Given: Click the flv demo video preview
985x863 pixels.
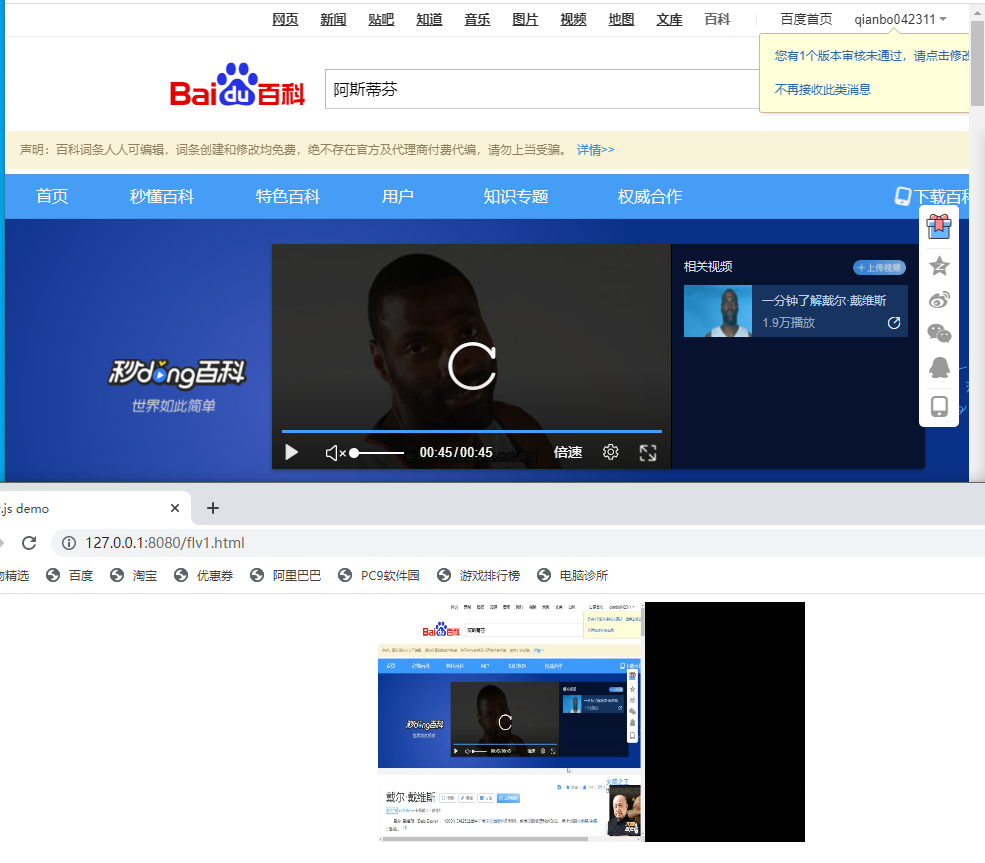Looking at the screenshot, I should point(591,722).
